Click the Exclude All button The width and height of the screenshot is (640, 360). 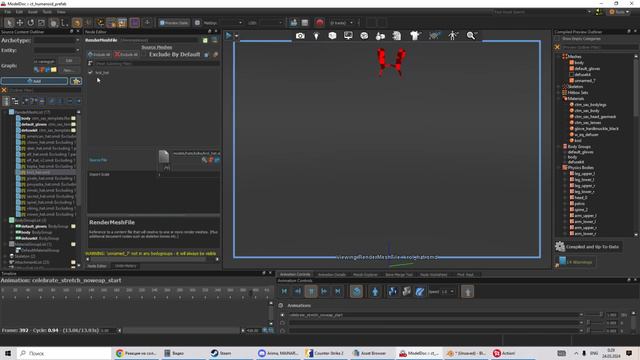(x=126, y=55)
